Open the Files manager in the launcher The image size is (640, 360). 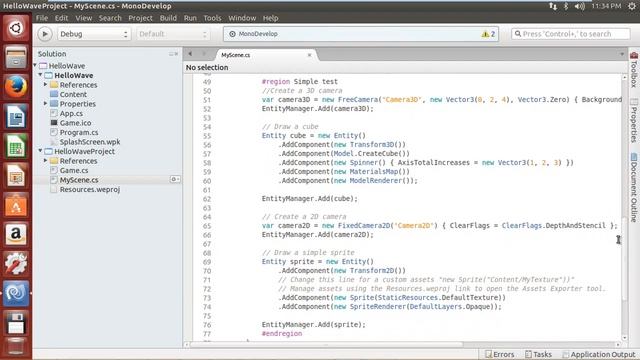(16, 57)
